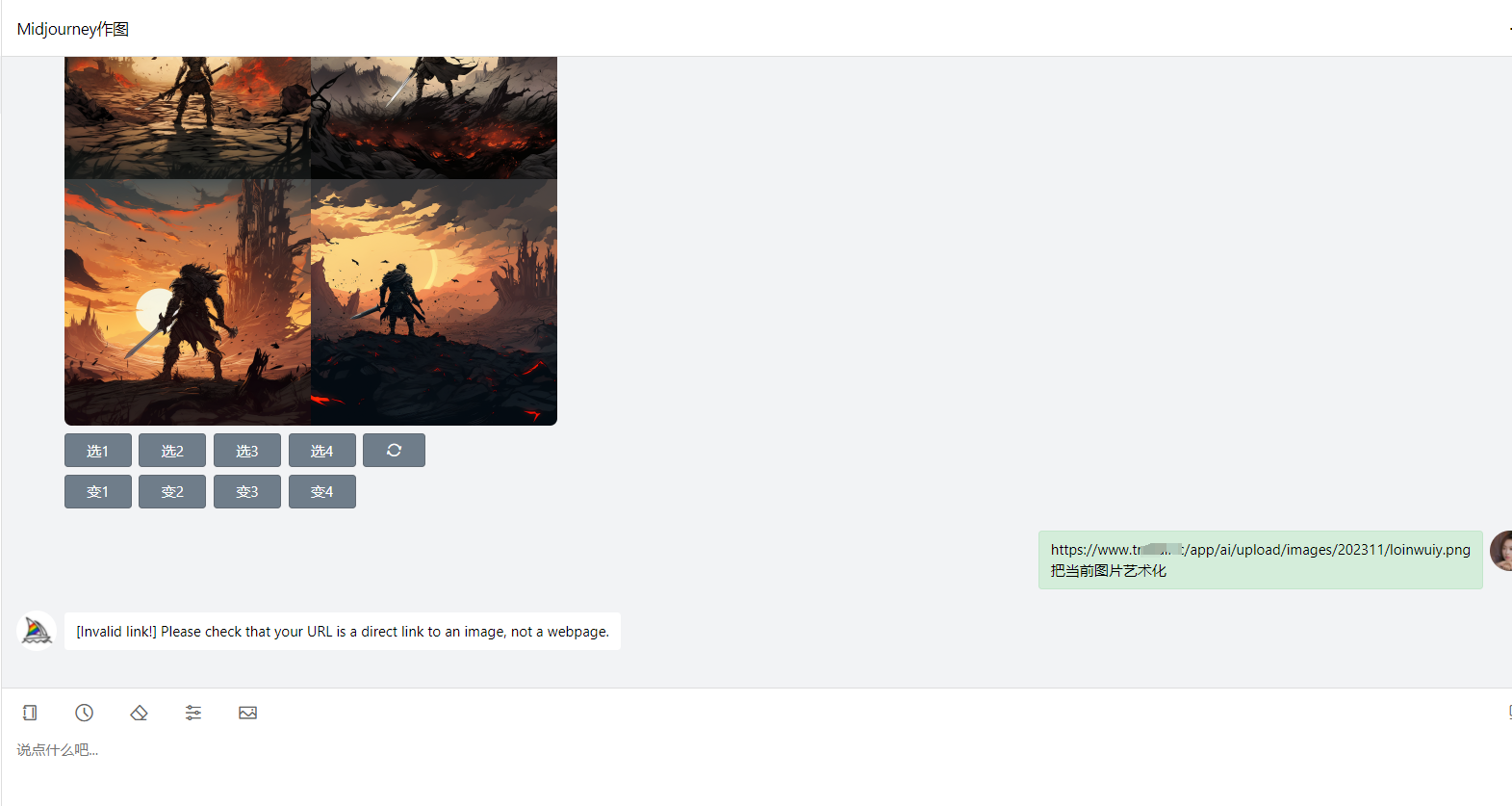Click the 选3 upscale button
The height and width of the screenshot is (806, 1512).
pyautogui.click(x=247, y=451)
